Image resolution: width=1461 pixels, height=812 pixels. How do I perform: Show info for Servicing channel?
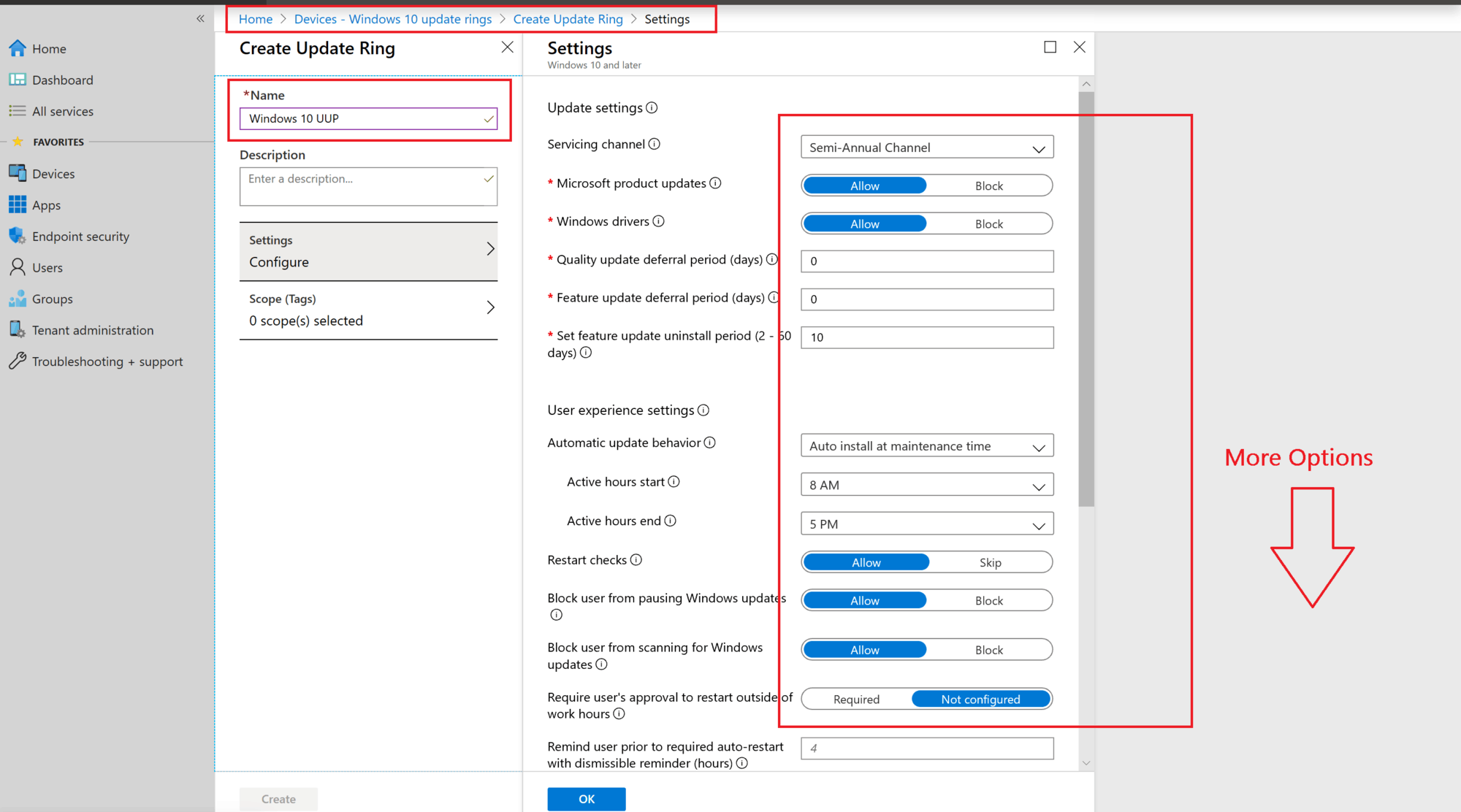pyautogui.click(x=655, y=144)
